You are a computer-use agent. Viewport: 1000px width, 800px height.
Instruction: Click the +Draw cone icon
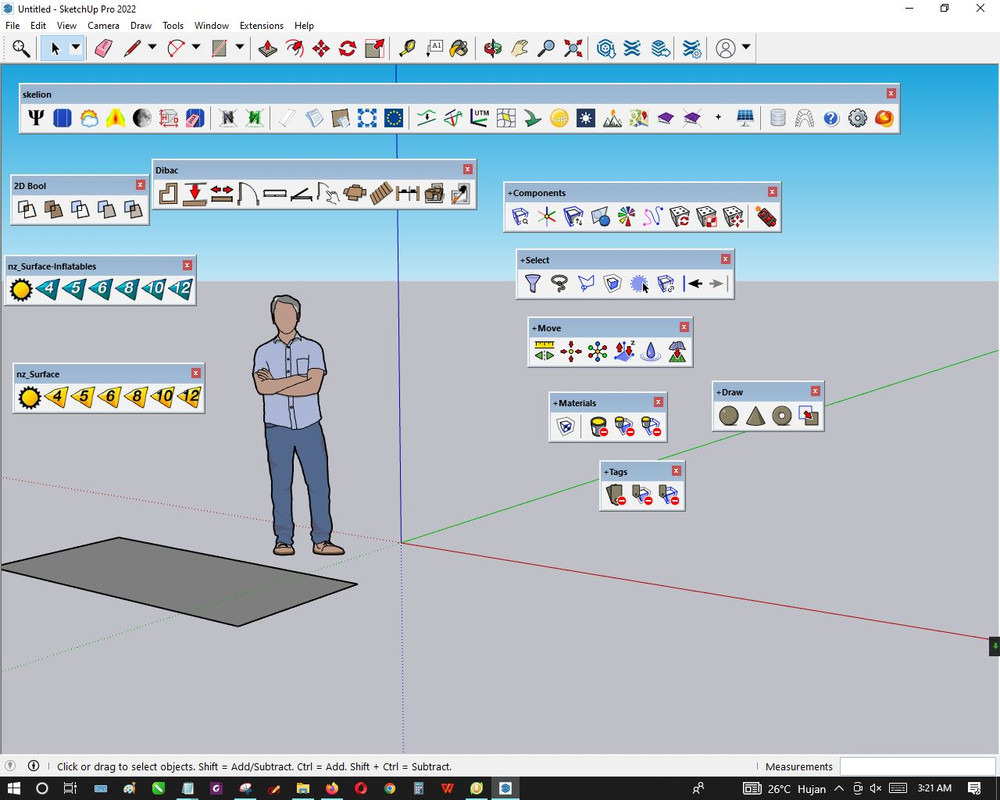pyautogui.click(x=755, y=416)
